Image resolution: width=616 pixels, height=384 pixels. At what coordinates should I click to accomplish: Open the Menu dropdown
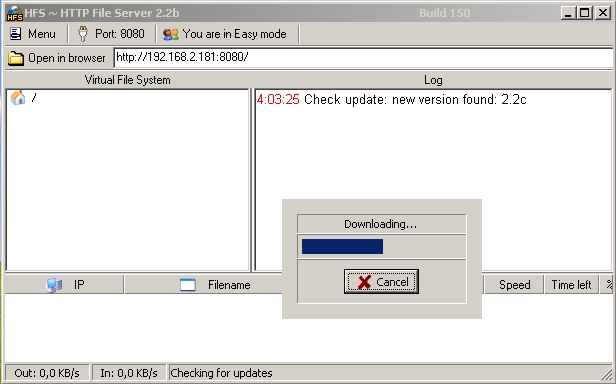point(33,34)
